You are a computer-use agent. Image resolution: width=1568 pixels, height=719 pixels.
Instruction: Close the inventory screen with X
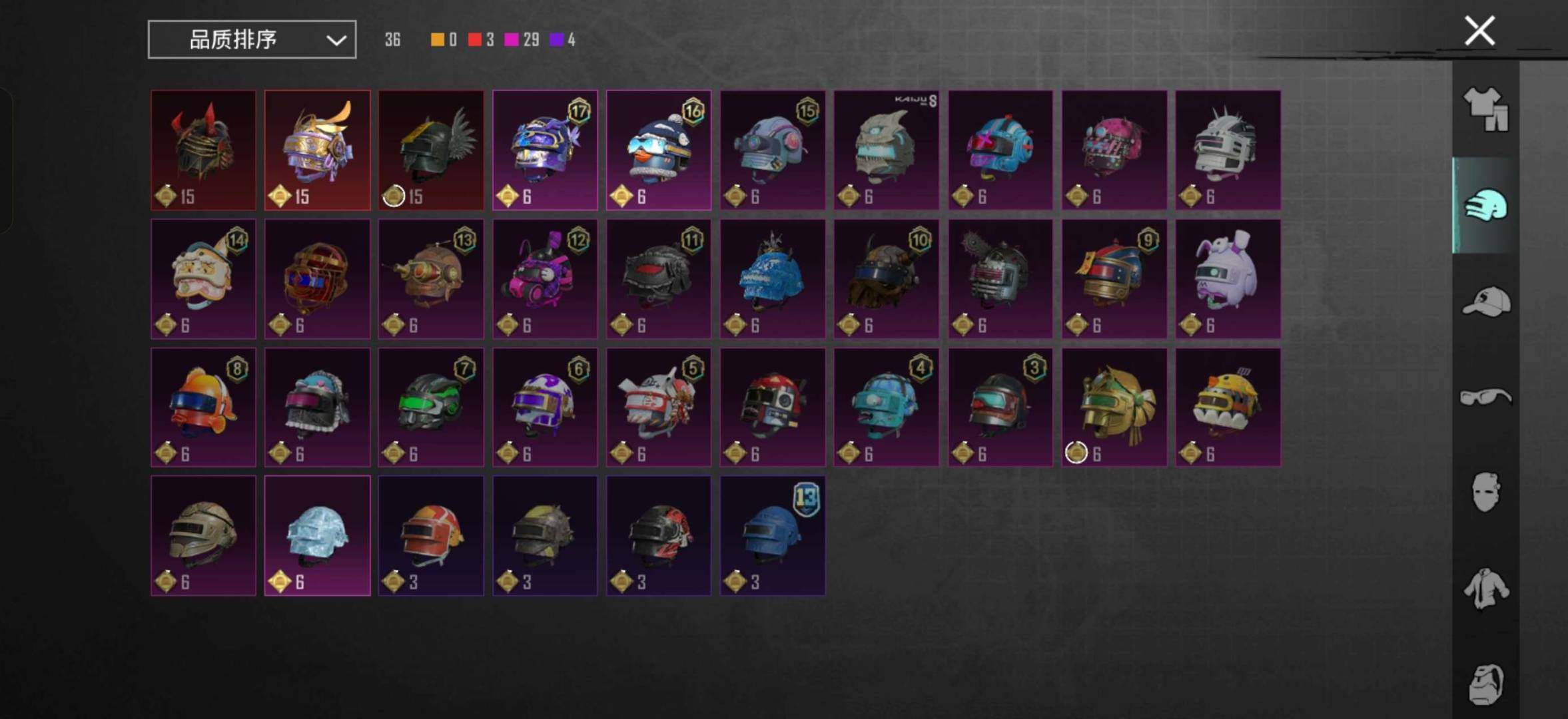(1479, 31)
